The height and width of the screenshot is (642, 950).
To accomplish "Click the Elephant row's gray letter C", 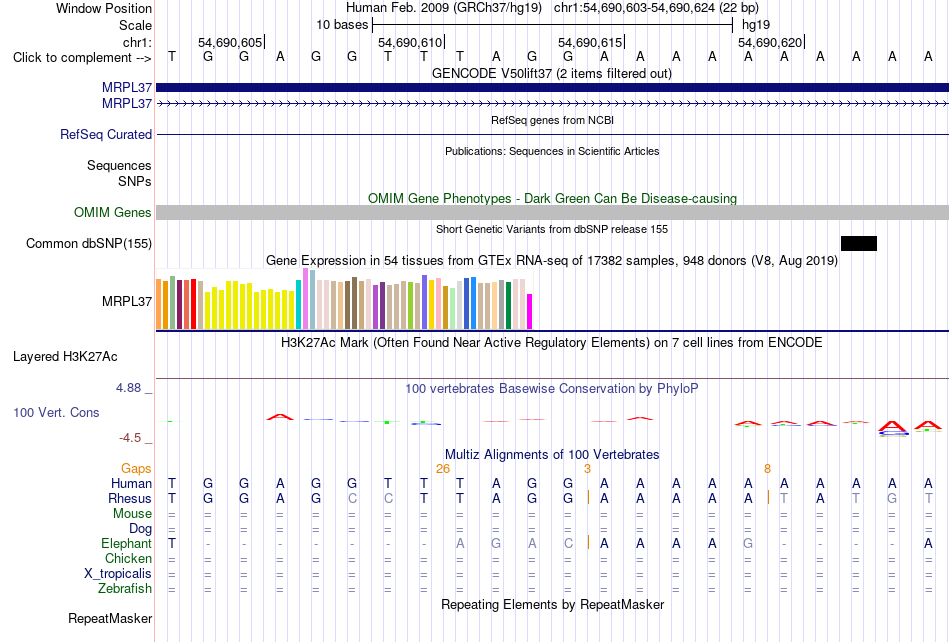I will 568,543.
